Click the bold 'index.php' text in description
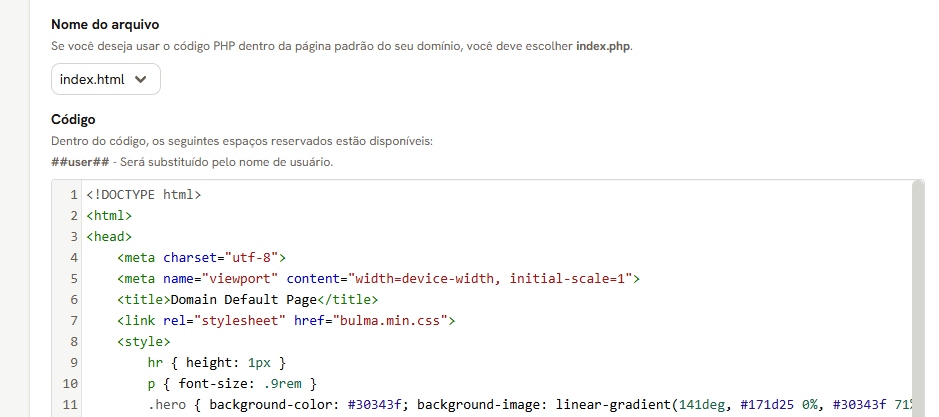 (x=603, y=46)
